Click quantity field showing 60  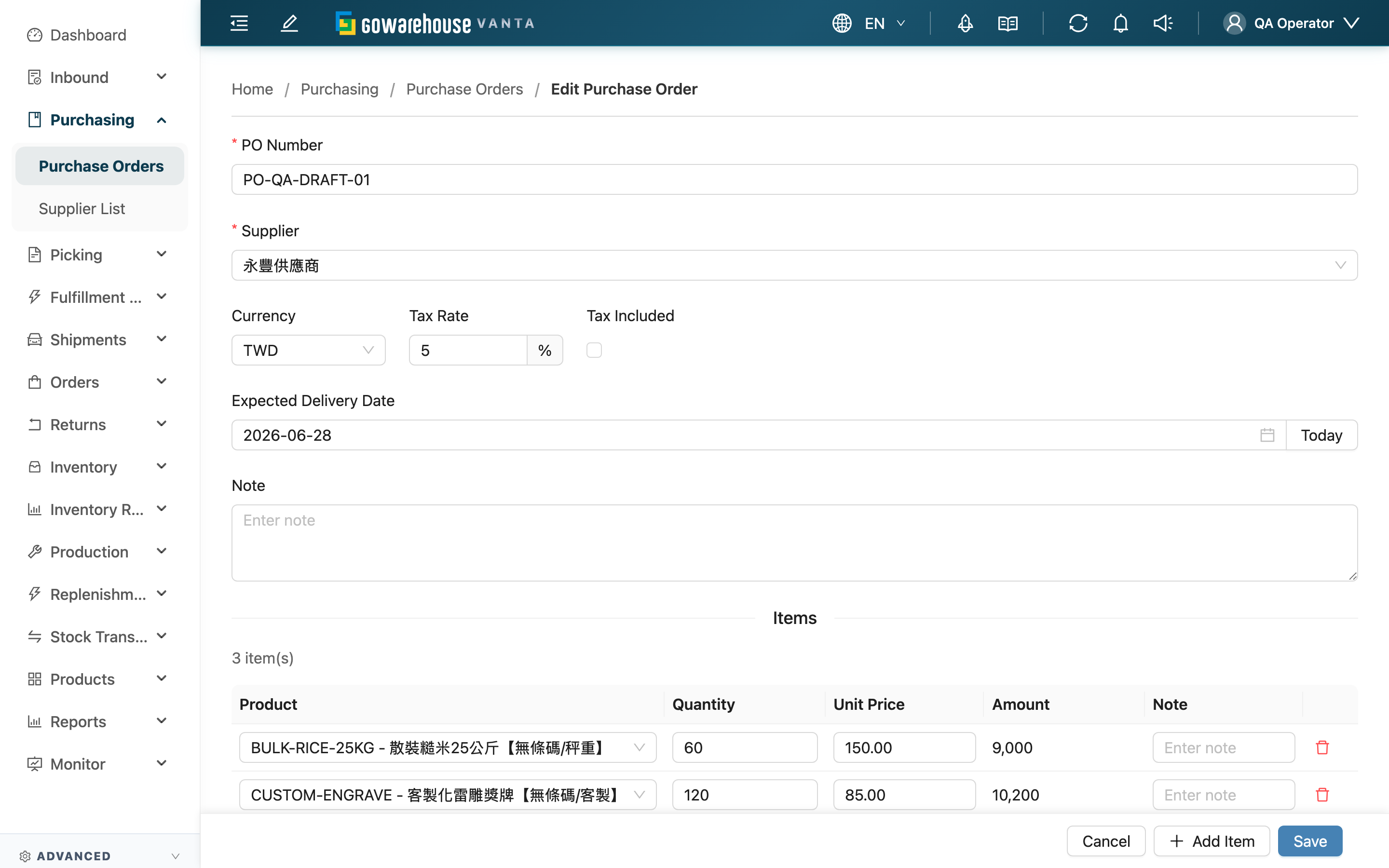[745, 747]
